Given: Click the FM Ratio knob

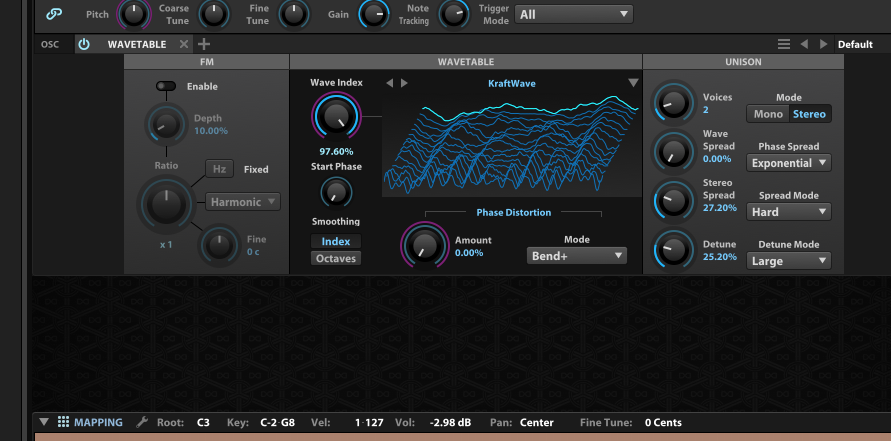Looking at the screenshot, I should pyautogui.click(x=166, y=203).
